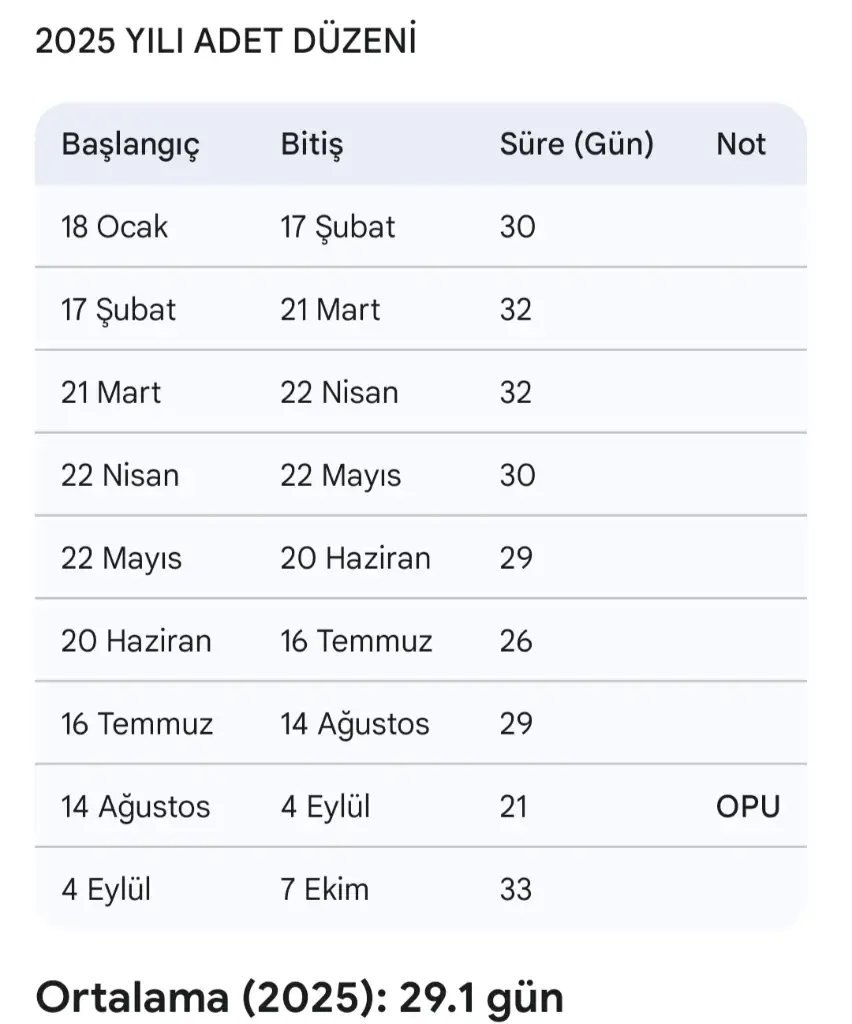The height and width of the screenshot is (1024, 852).
Task: Click the "Başlangıç" column header
Action: point(131,145)
